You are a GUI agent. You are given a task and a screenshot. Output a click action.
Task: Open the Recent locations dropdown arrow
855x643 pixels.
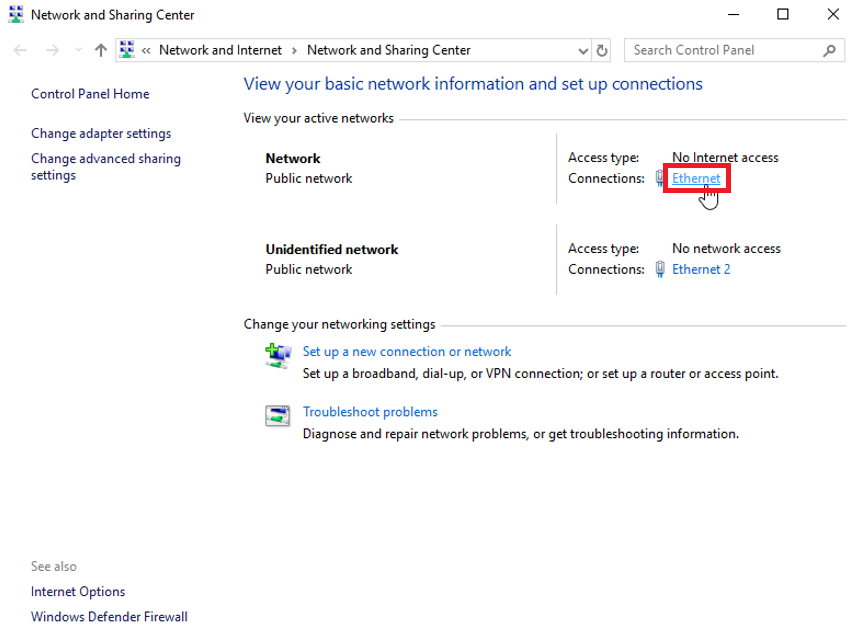pyautogui.click(x=77, y=50)
